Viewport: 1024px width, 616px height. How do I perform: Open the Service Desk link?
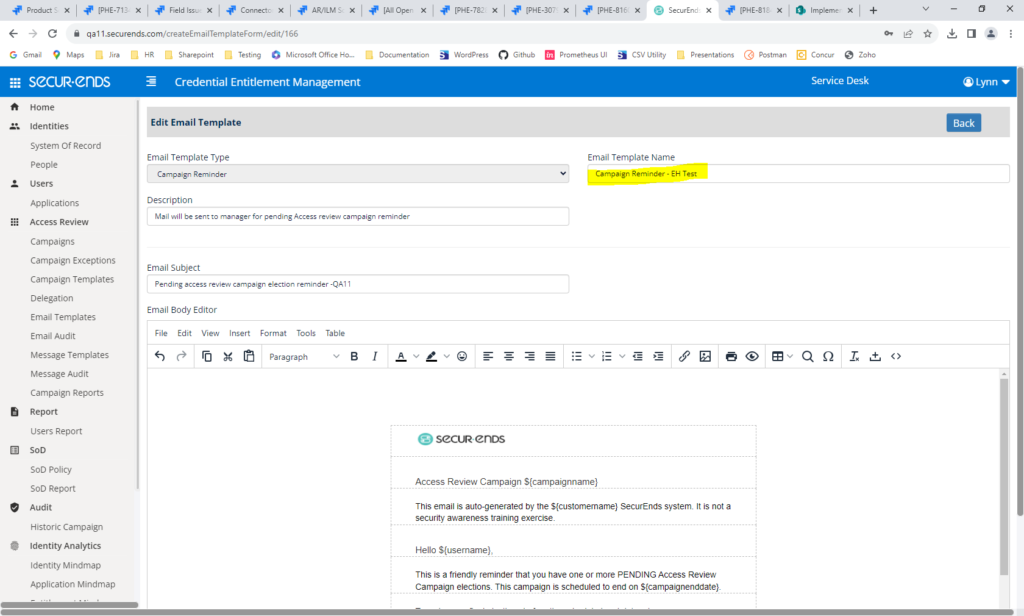pos(840,80)
